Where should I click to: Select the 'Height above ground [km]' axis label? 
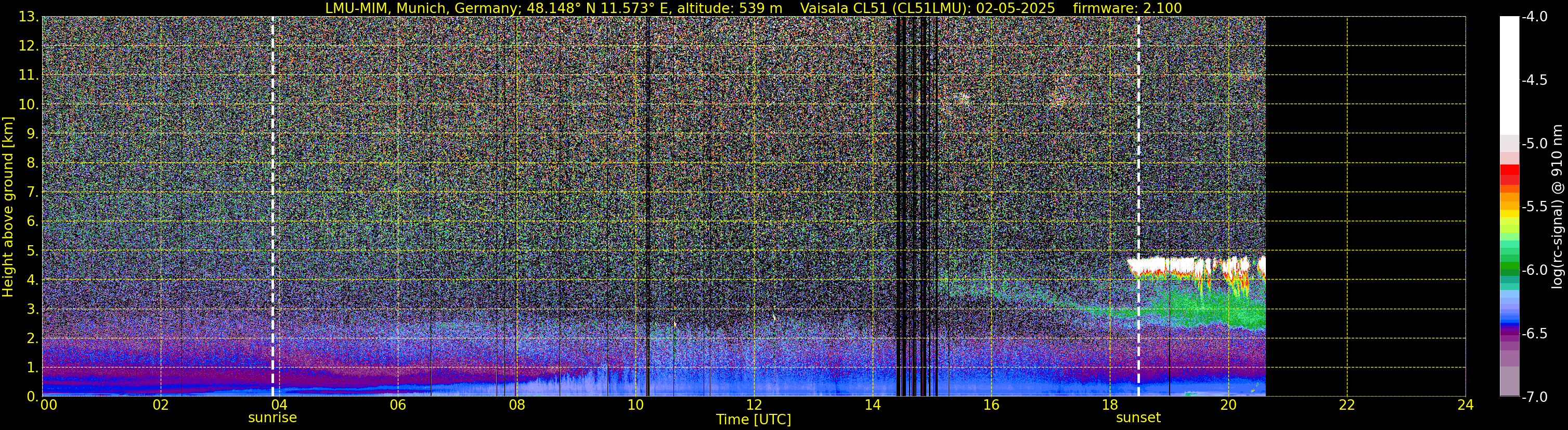[8, 207]
